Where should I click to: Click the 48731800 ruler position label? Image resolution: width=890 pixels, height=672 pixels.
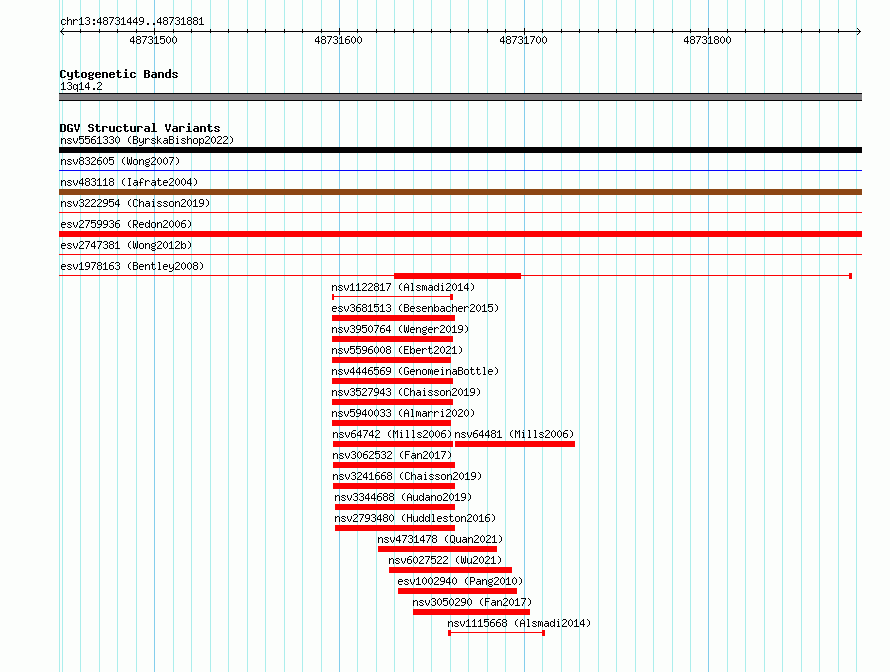707,40
